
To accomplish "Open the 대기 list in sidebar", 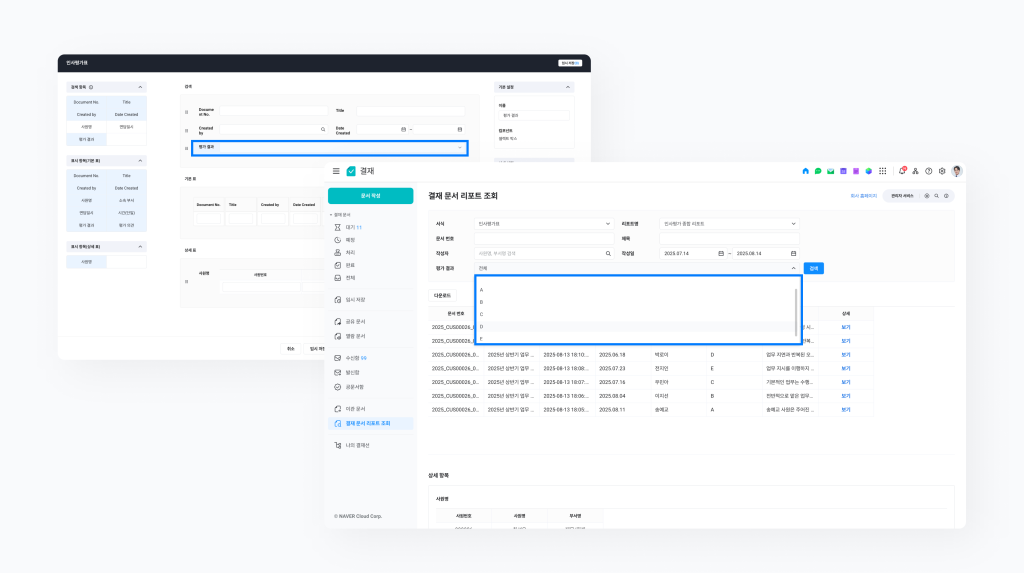I will click(351, 228).
